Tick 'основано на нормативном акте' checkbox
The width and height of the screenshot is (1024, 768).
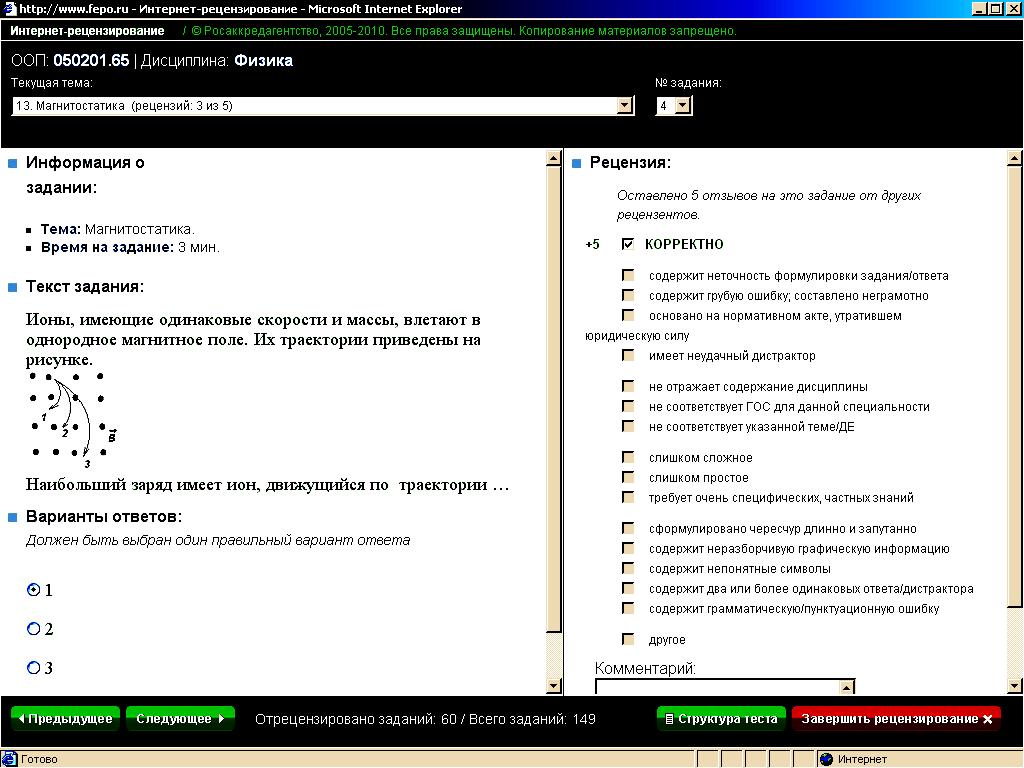628,315
